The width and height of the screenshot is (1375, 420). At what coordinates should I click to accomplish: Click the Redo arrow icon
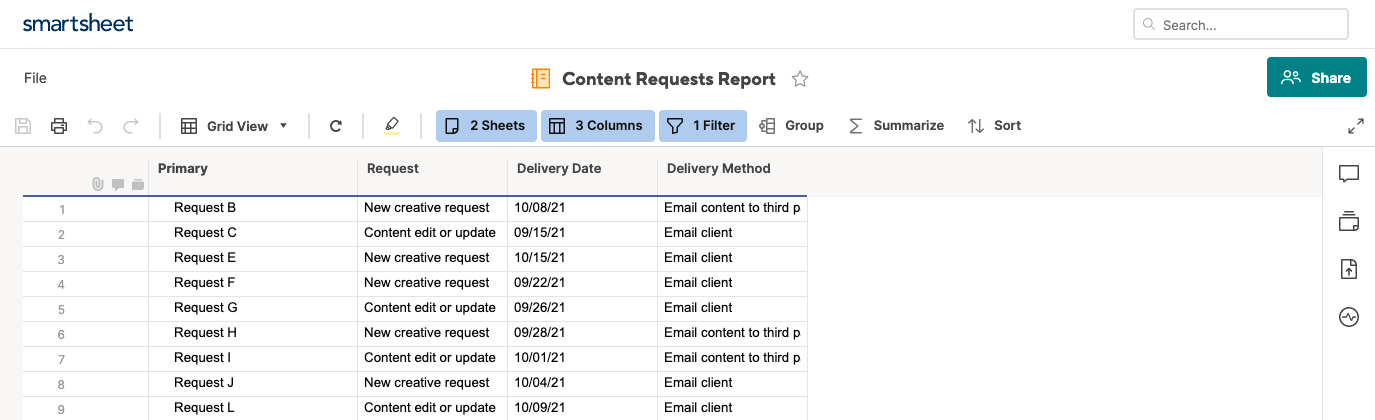tap(130, 126)
